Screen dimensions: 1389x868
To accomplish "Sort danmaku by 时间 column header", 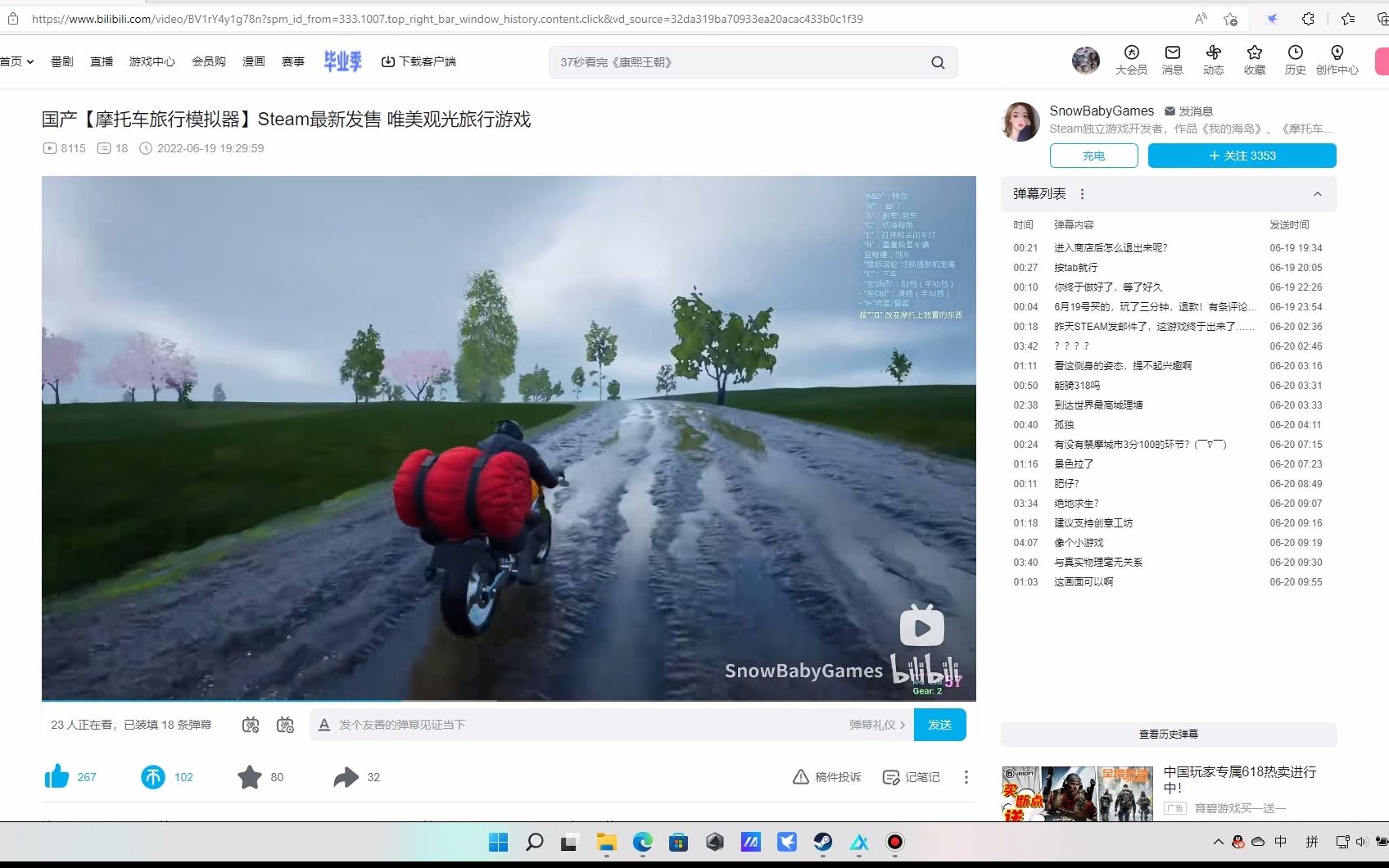I will coord(1023,224).
